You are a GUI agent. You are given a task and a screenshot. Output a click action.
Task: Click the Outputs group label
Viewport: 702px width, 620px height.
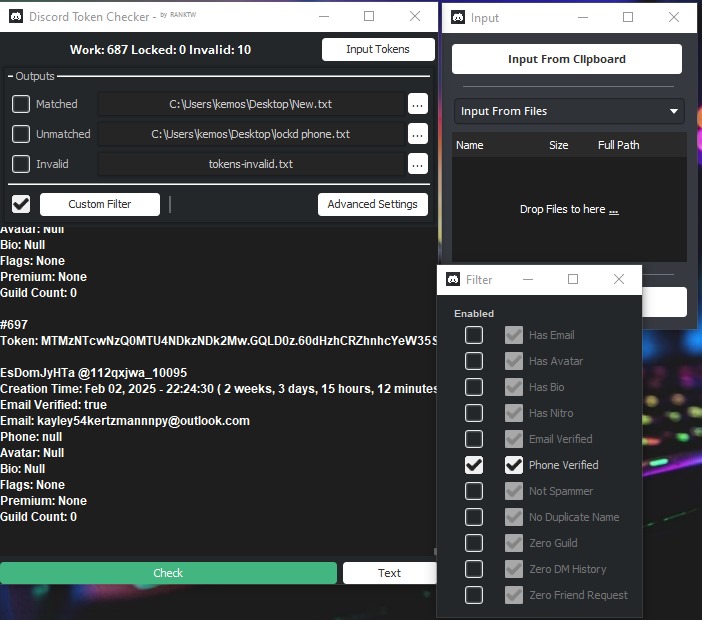click(x=34, y=76)
